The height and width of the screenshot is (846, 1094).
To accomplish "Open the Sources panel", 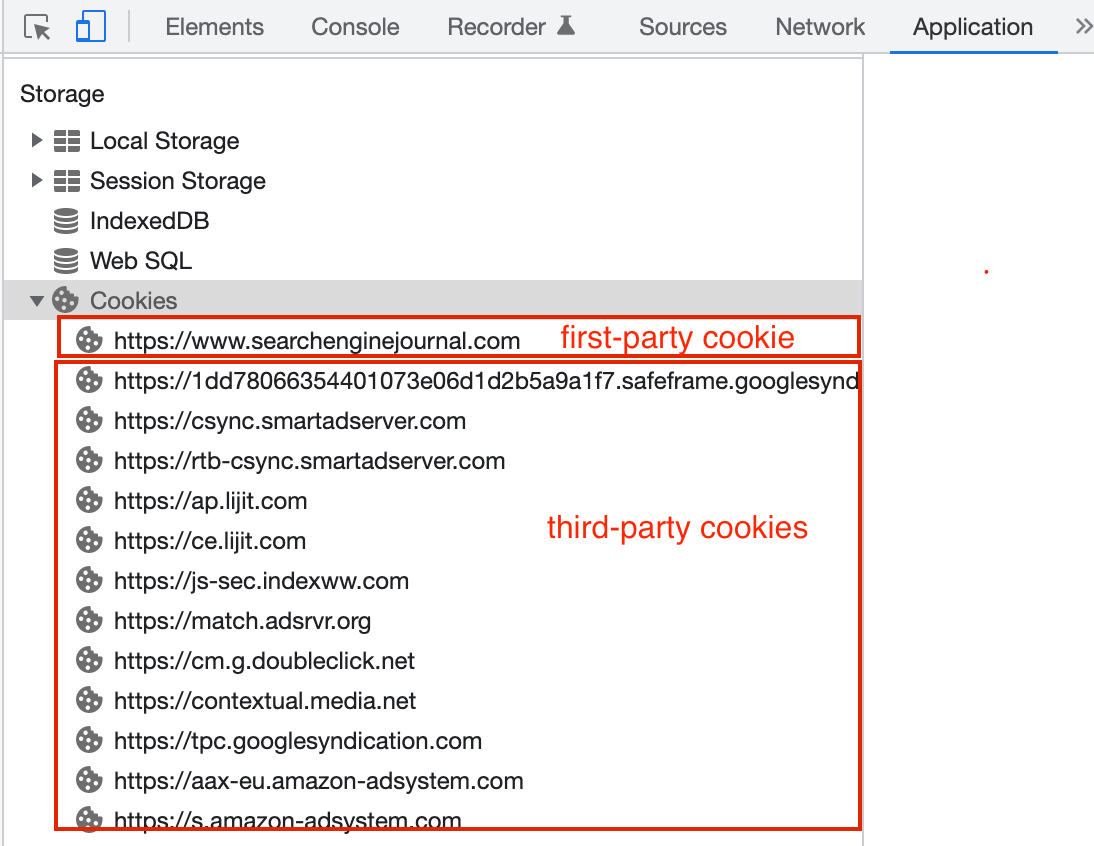I will (x=682, y=27).
